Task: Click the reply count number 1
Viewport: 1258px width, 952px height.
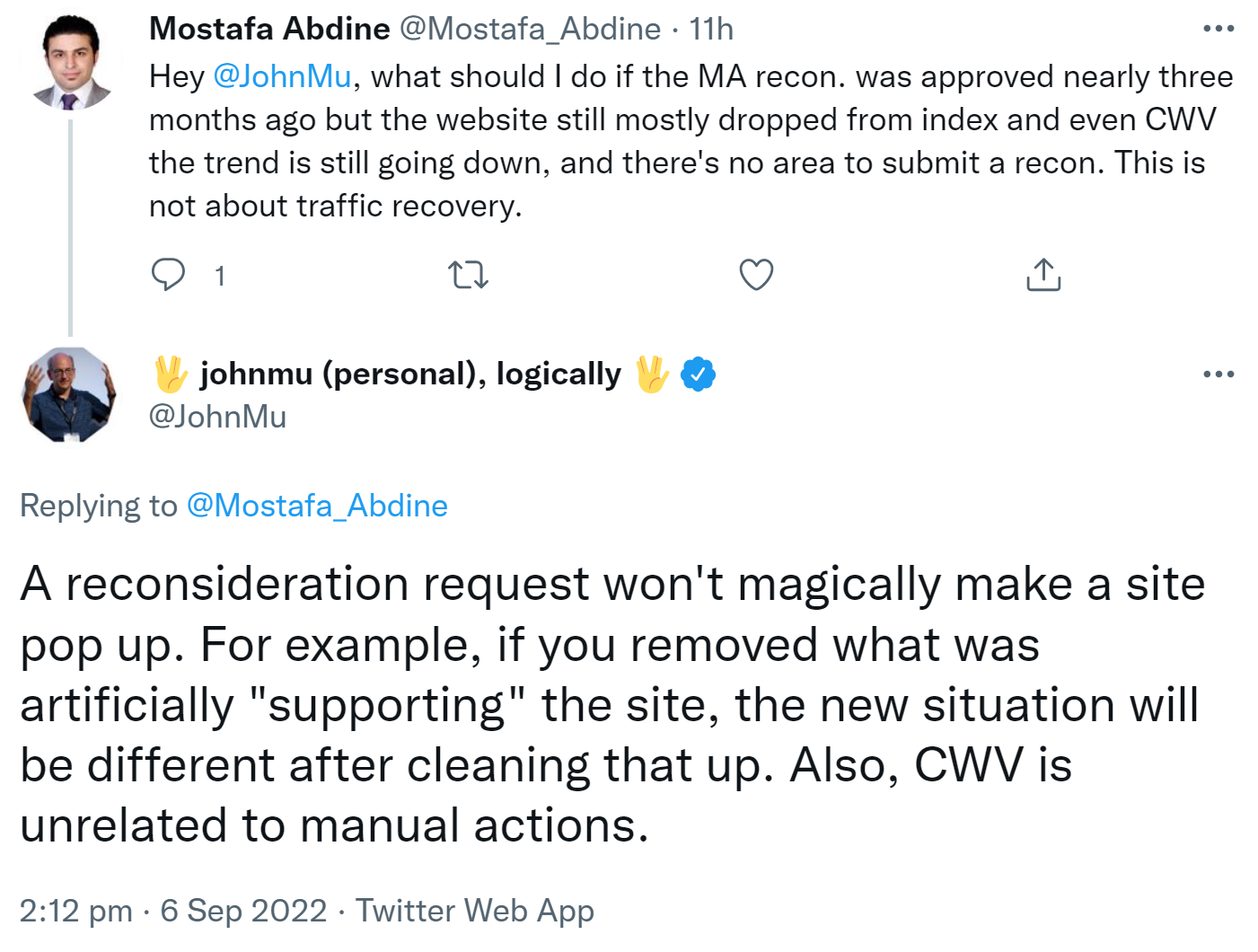Action: pyautogui.click(x=220, y=276)
